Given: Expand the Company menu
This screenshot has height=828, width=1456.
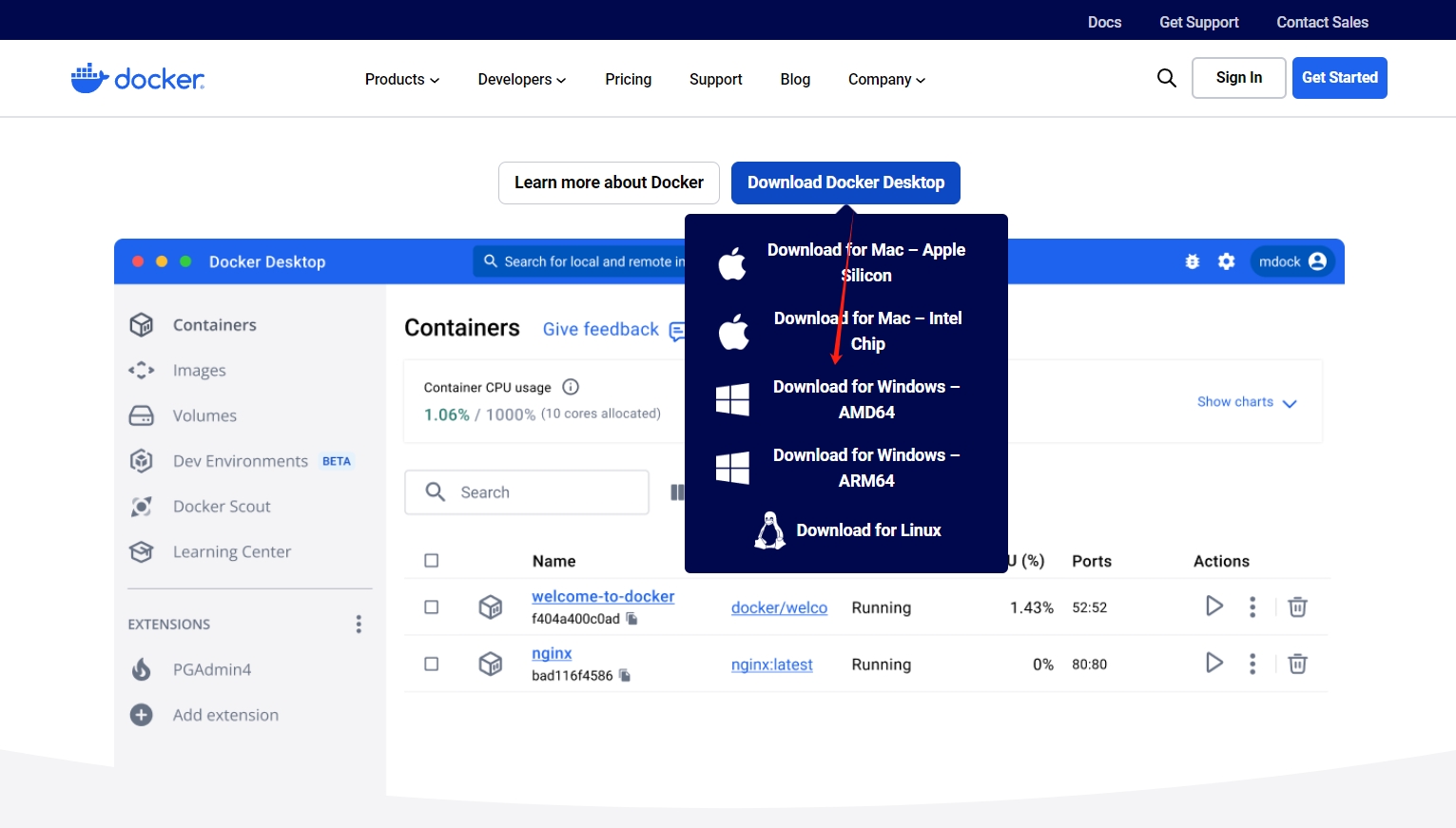Looking at the screenshot, I should (x=887, y=79).
